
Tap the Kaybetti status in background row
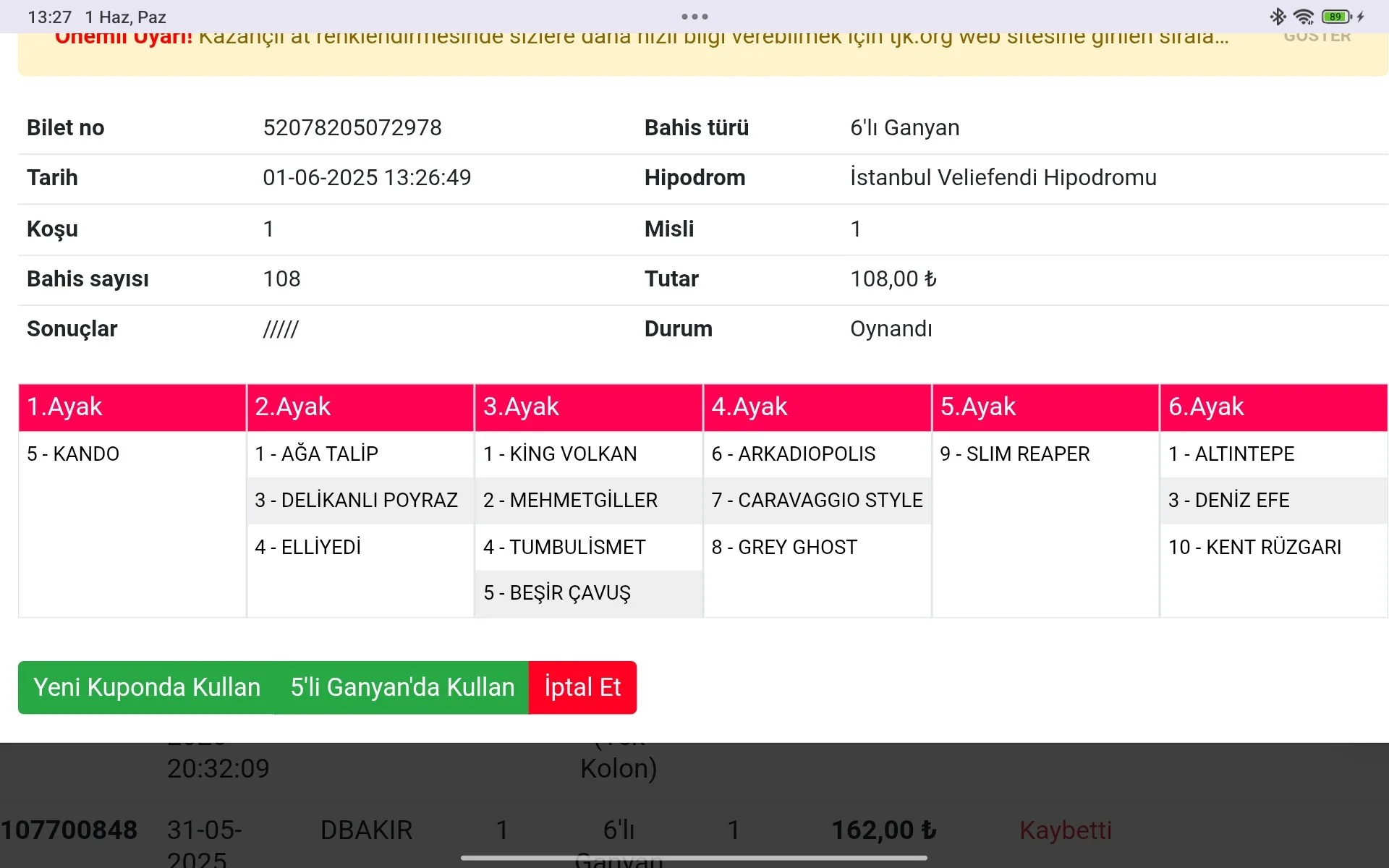click(x=1065, y=830)
